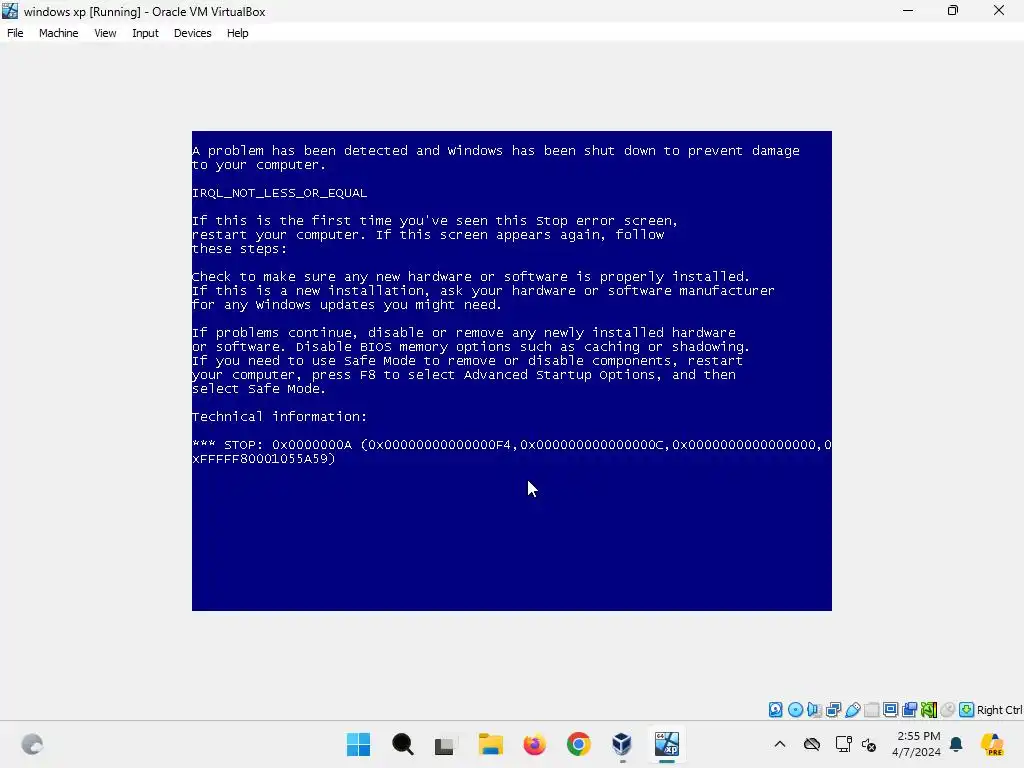Click the VirtualBox window title bar icon

[x=10, y=11]
